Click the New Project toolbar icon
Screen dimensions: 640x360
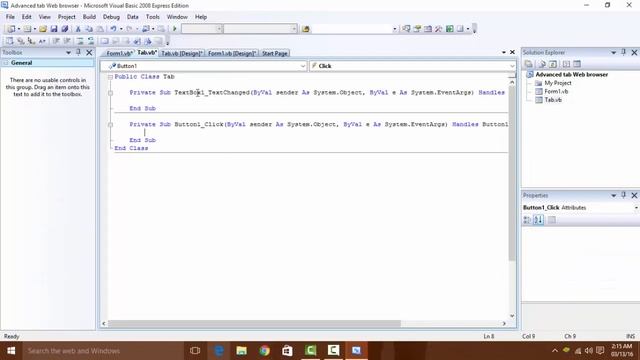point(11,29)
